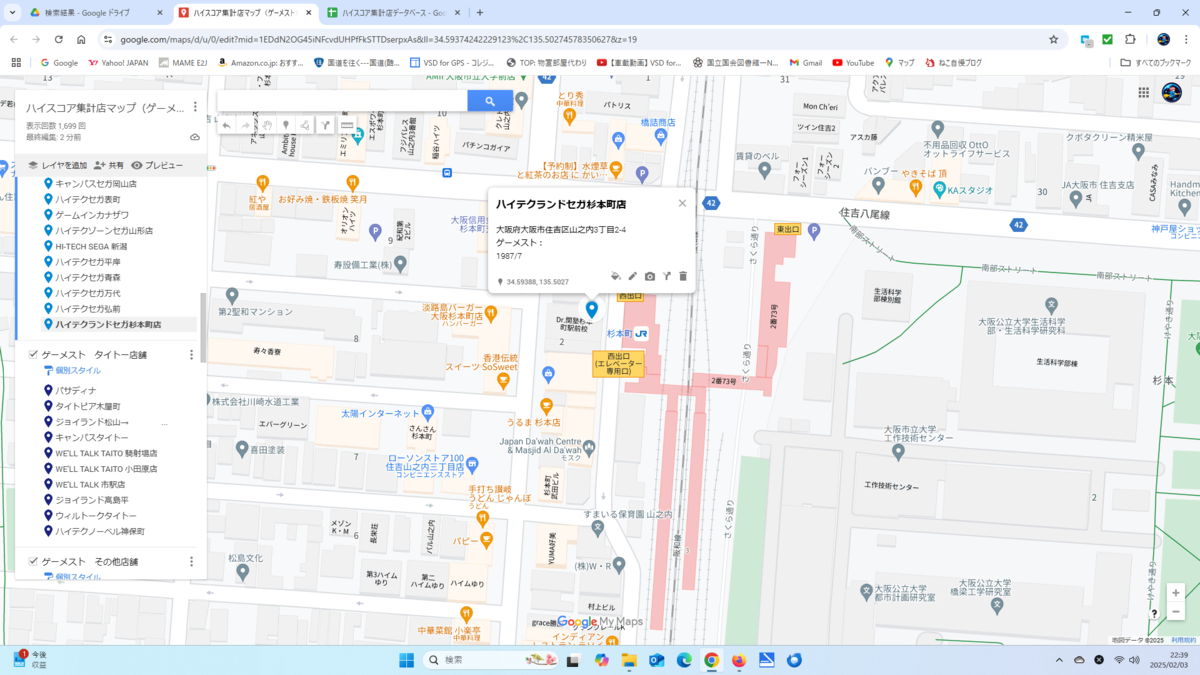Screen dimensions: 1200x675
Task: Select パサディナ in Taito layer
Action: click(75, 390)
